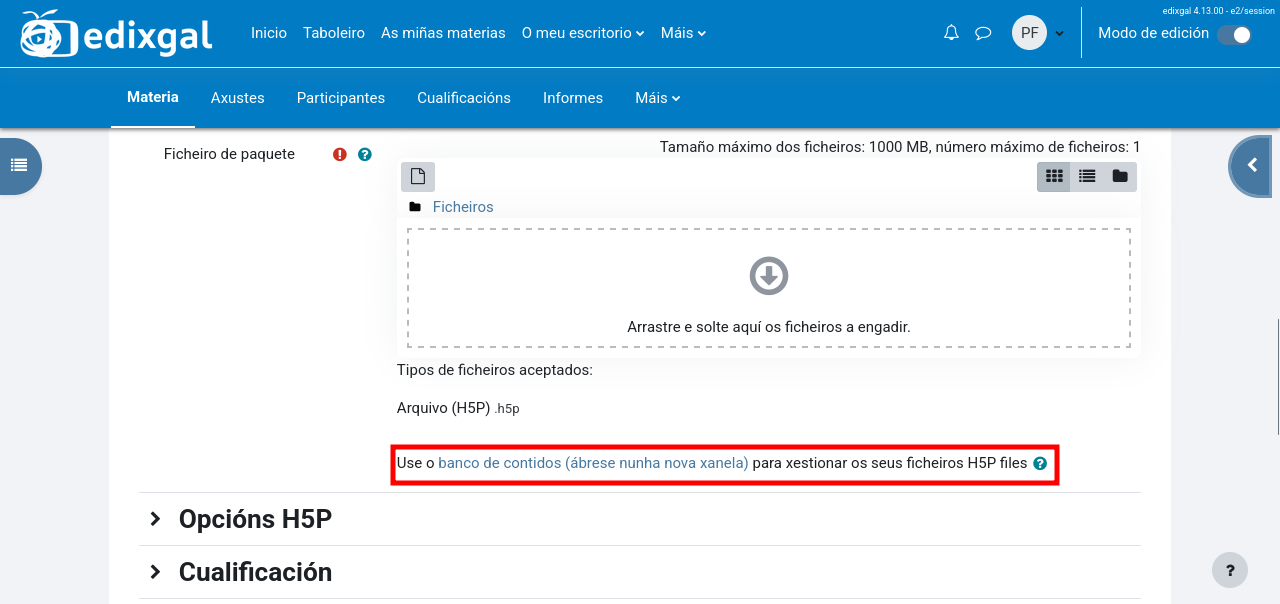Go to the Cualificacións tab
Viewport: 1280px width, 604px height.
coord(464,98)
